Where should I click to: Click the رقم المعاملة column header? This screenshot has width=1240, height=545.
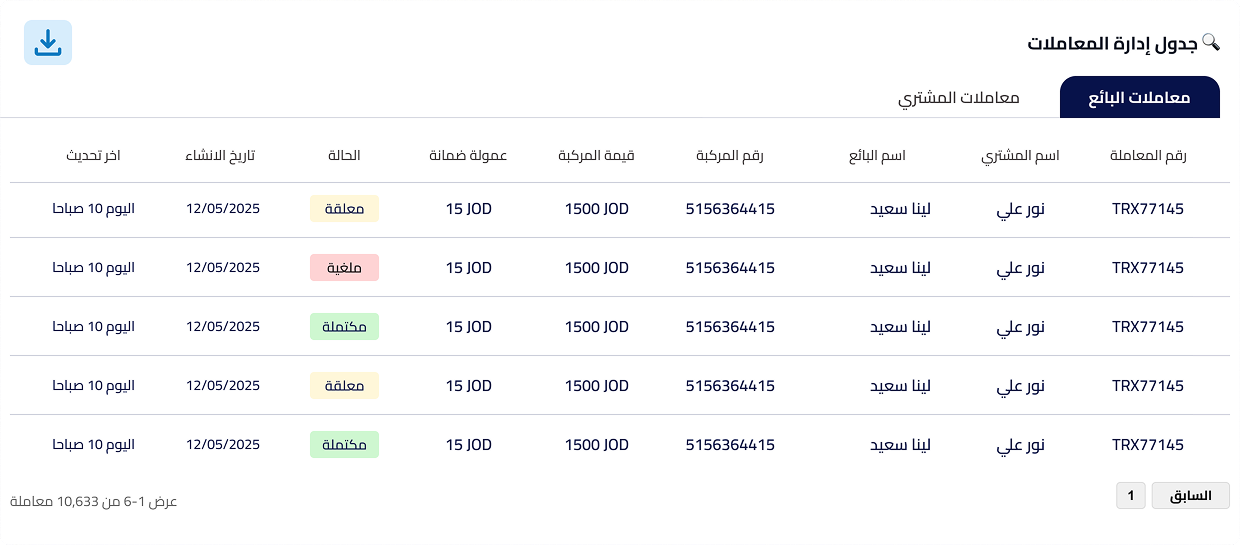click(1148, 156)
